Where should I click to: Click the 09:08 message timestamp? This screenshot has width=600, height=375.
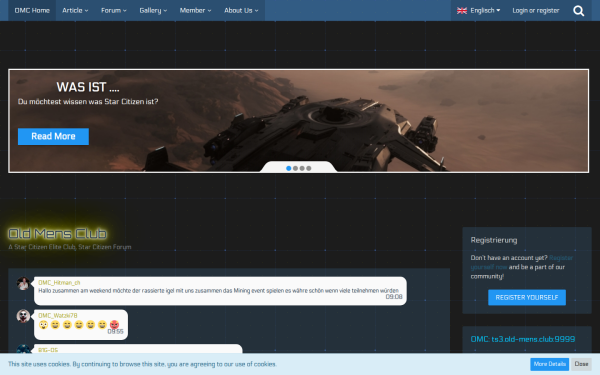394,297
